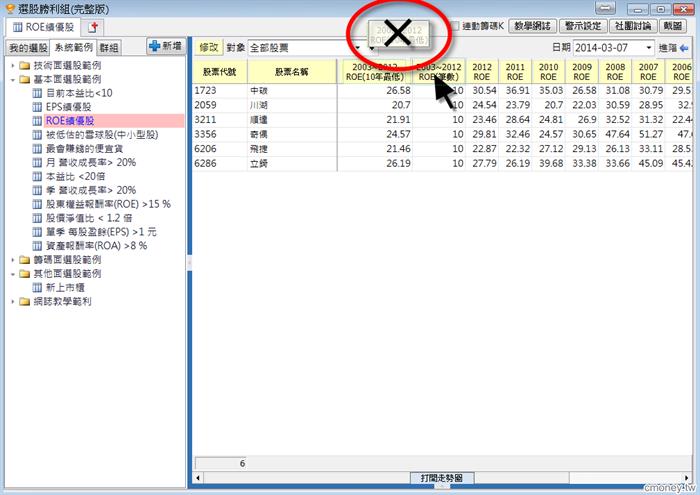Click the 股票名稱 column header
The image size is (700, 495).
click(292, 71)
